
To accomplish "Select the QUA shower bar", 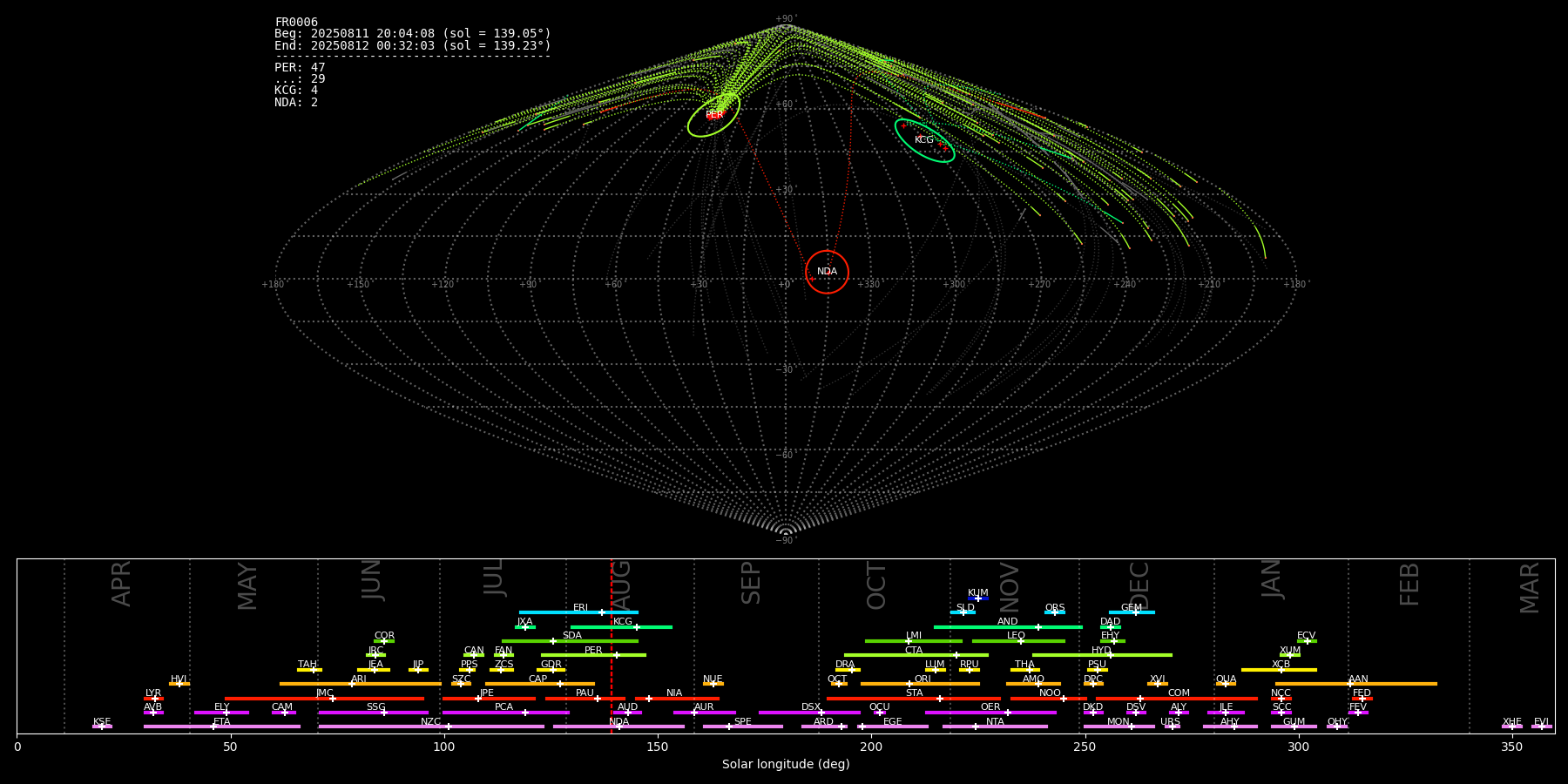I will (1226, 684).
